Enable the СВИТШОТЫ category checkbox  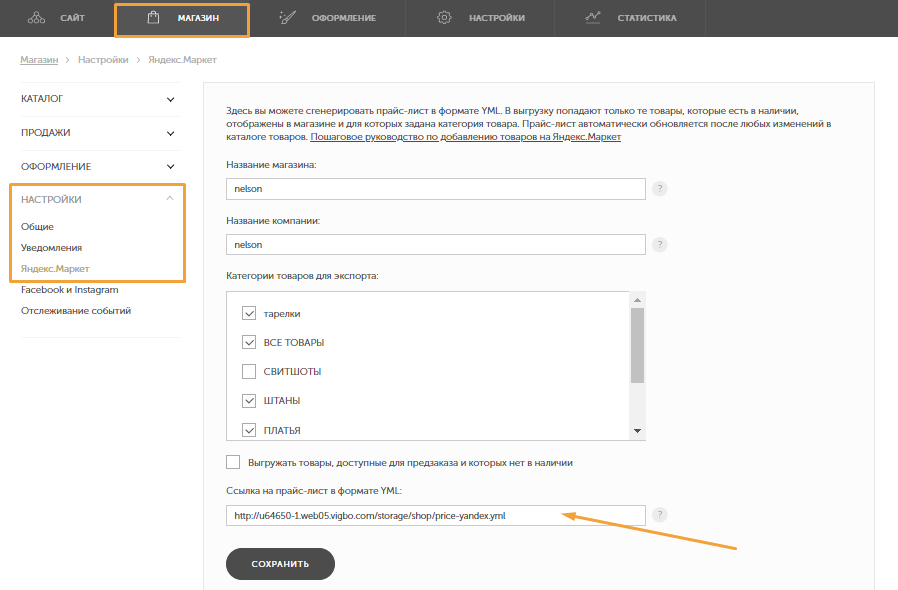(250, 372)
